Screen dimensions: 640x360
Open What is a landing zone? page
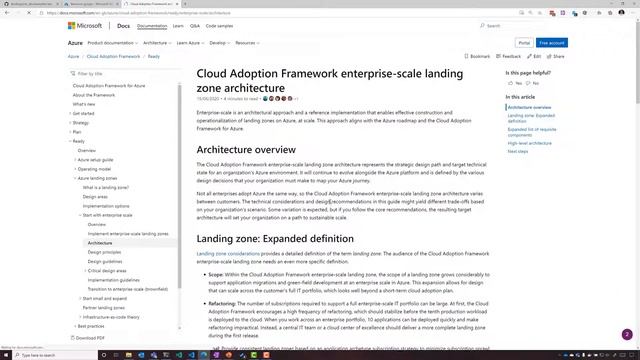point(106,188)
